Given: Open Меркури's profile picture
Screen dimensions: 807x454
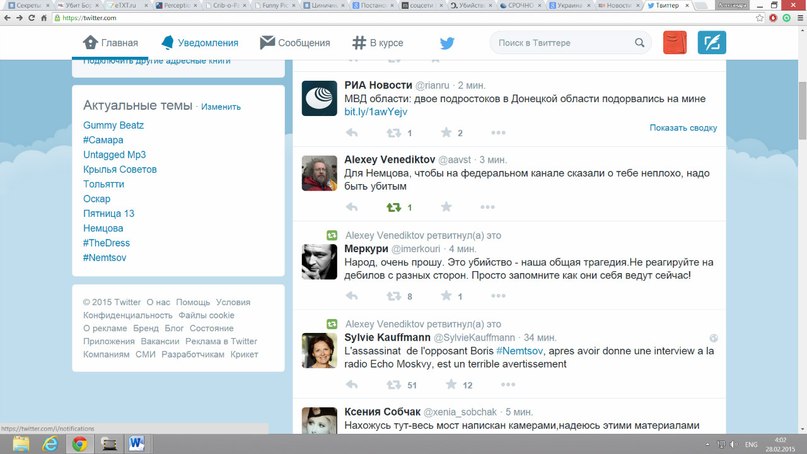Looking at the screenshot, I should pyautogui.click(x=319, y=262).
